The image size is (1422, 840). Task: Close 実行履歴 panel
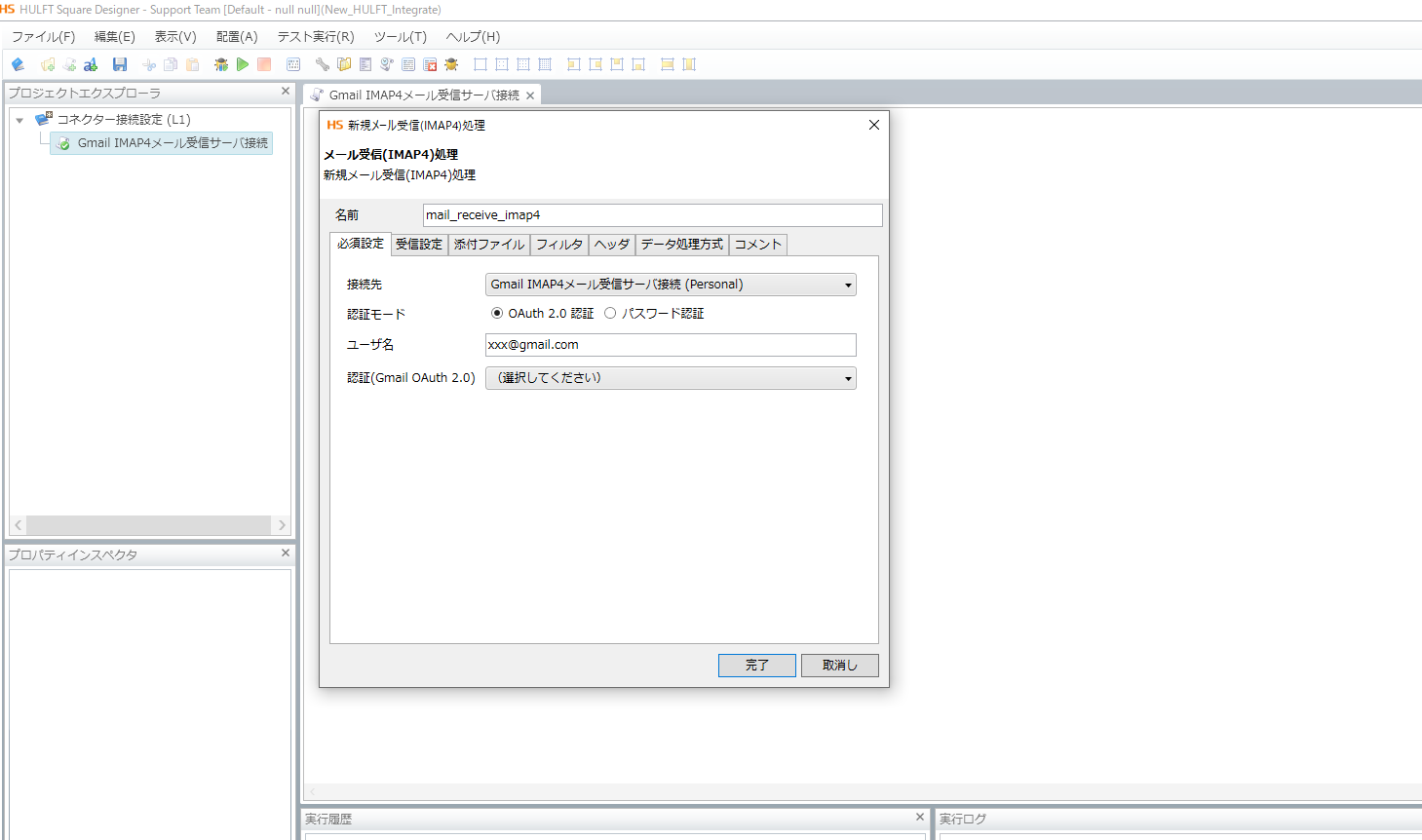(919, 817)
